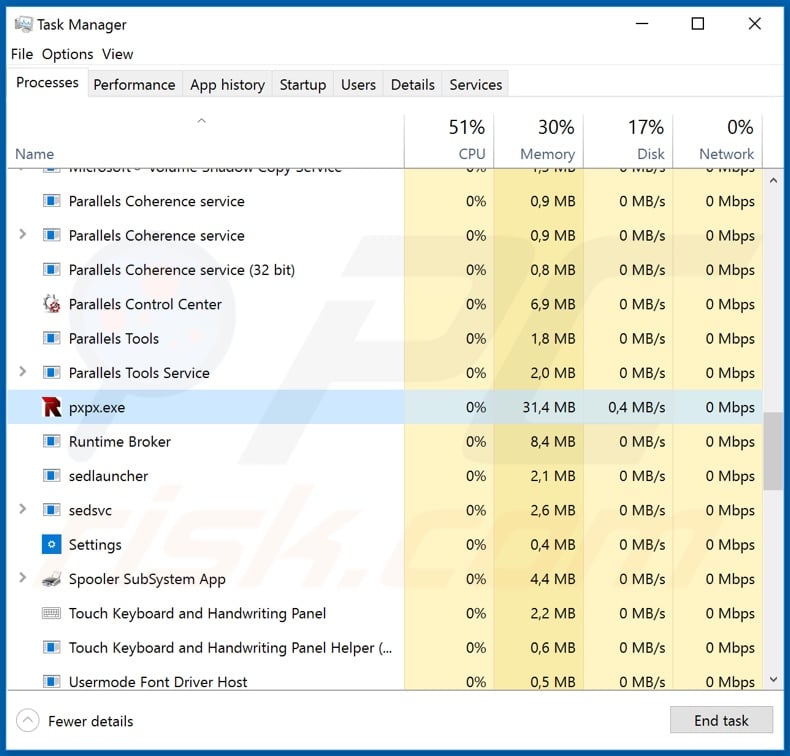Select the Settings process name
This screenshot has height=756, width=790.
pyautogui.click(x=95, y=545)
